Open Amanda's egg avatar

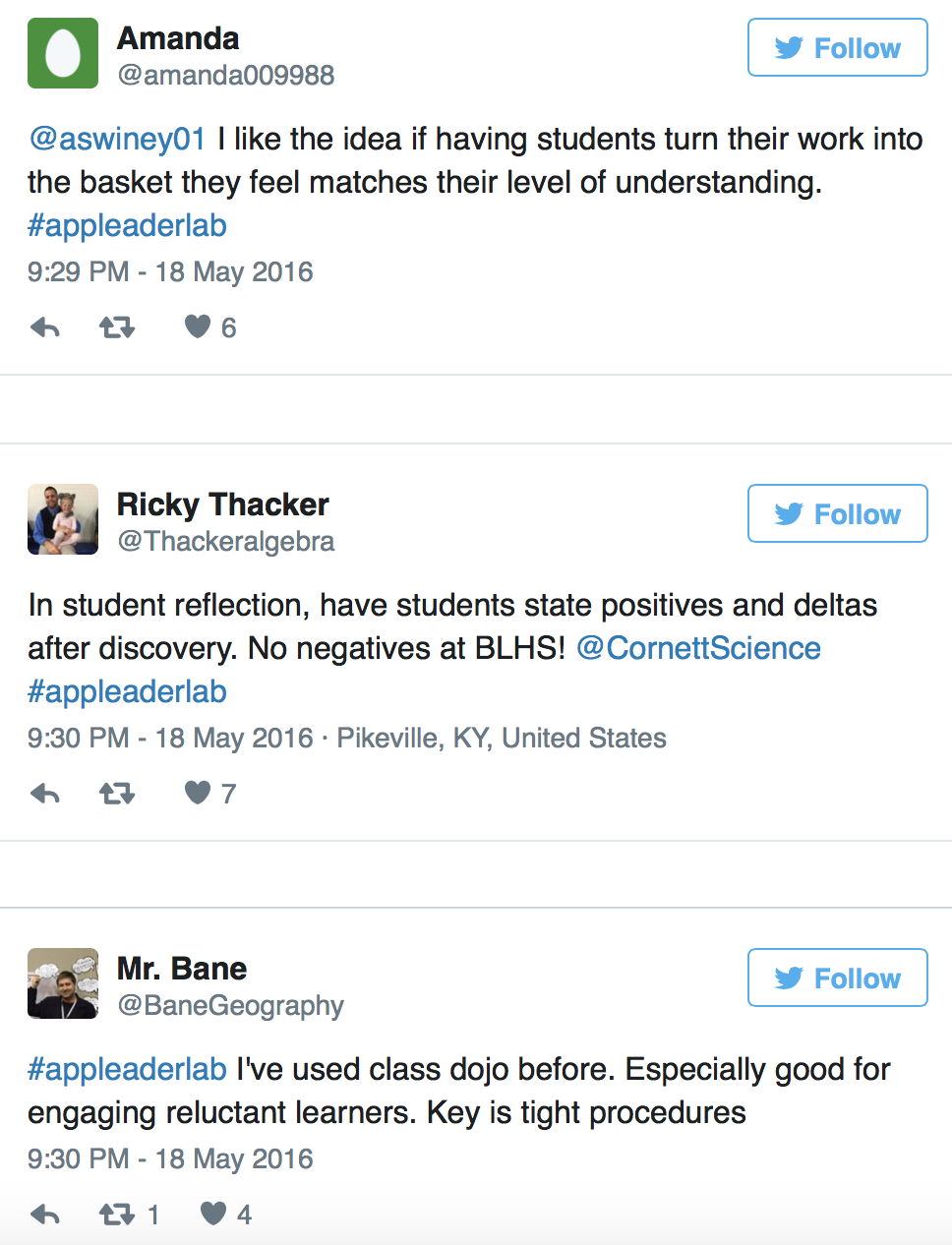[63, 53]
